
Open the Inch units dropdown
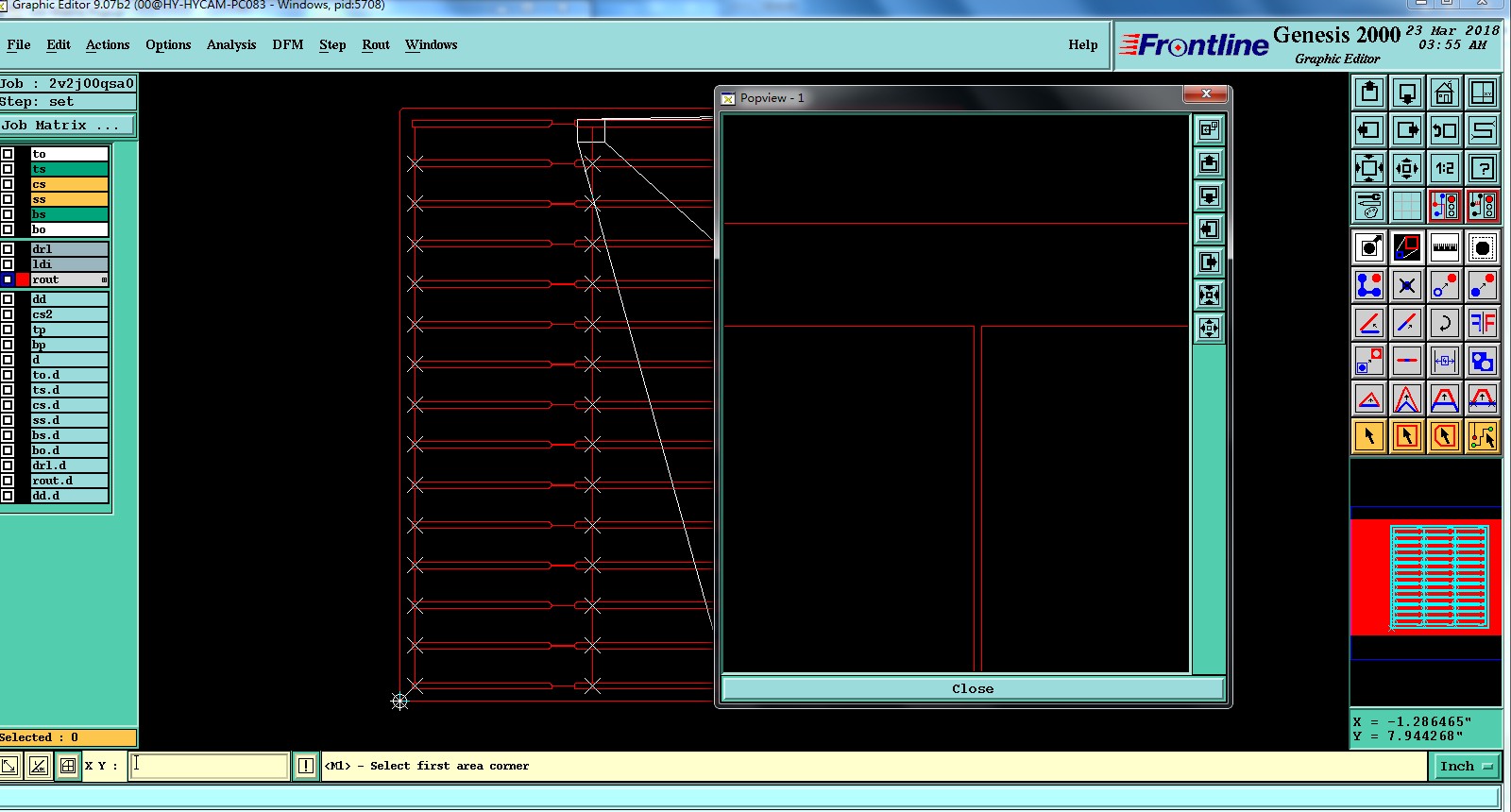[x=1465, y=766]
